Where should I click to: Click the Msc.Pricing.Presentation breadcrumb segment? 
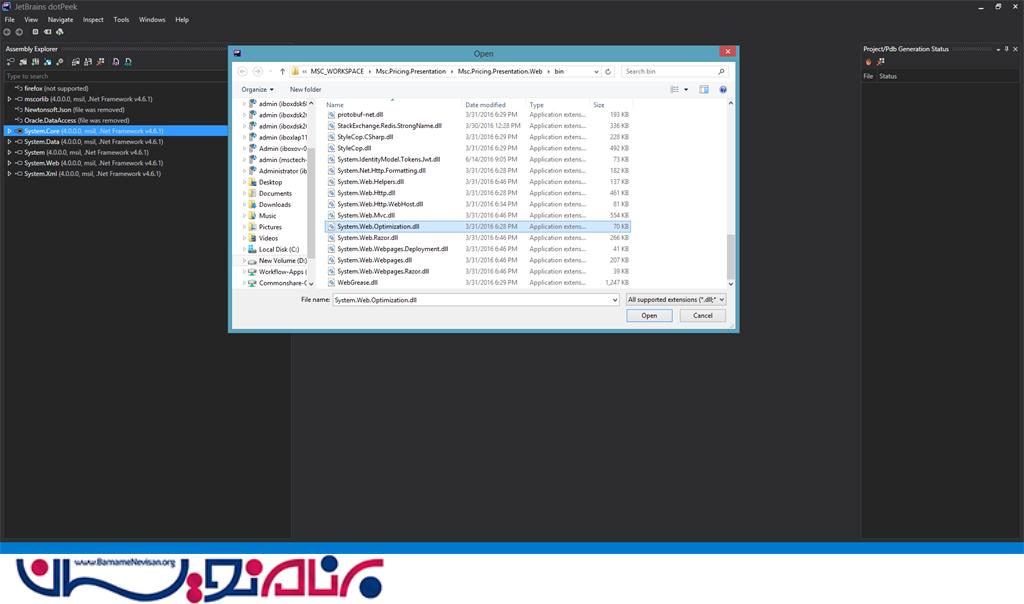tap(411, 71)
